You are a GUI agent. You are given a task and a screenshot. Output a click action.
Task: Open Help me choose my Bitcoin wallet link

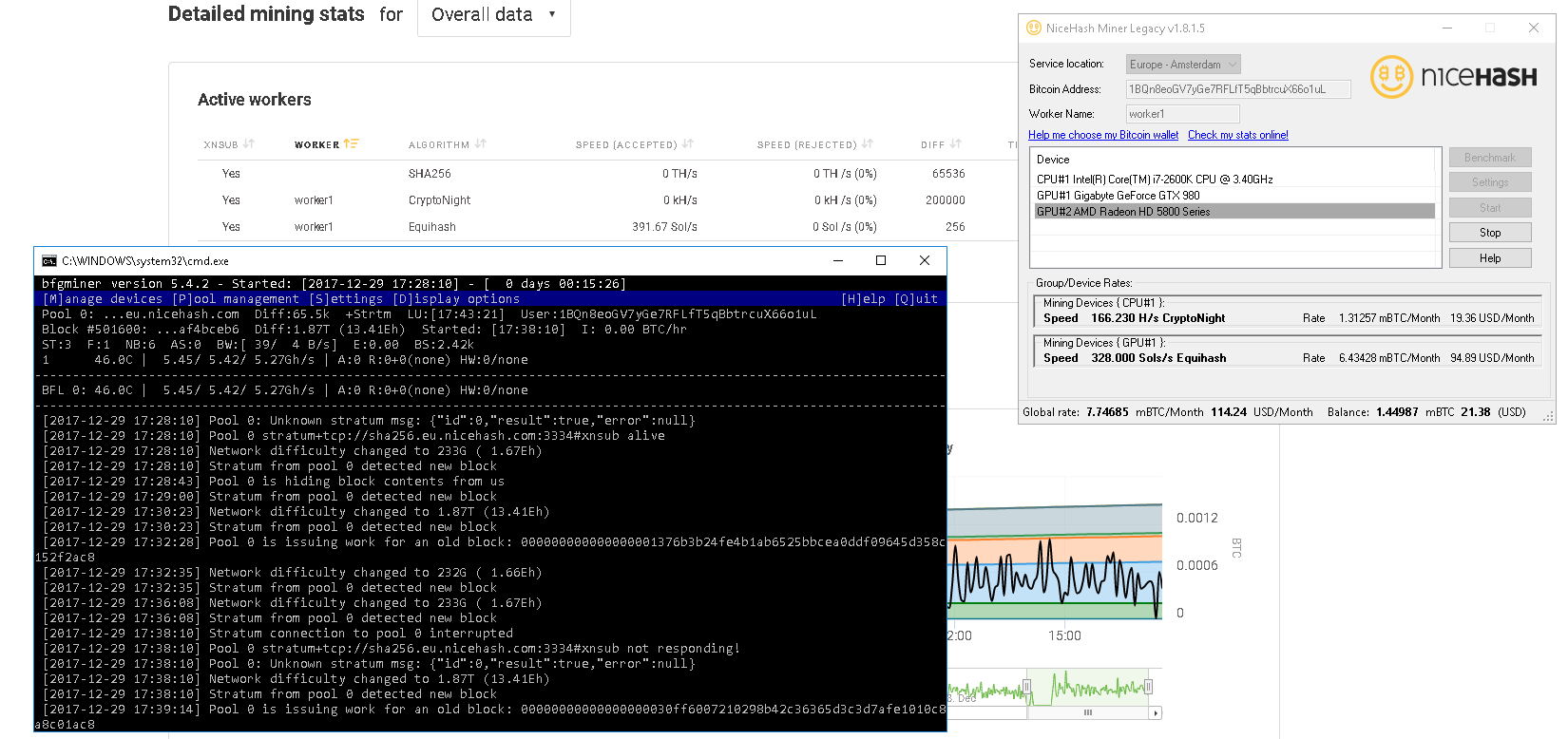point(1103,135)
